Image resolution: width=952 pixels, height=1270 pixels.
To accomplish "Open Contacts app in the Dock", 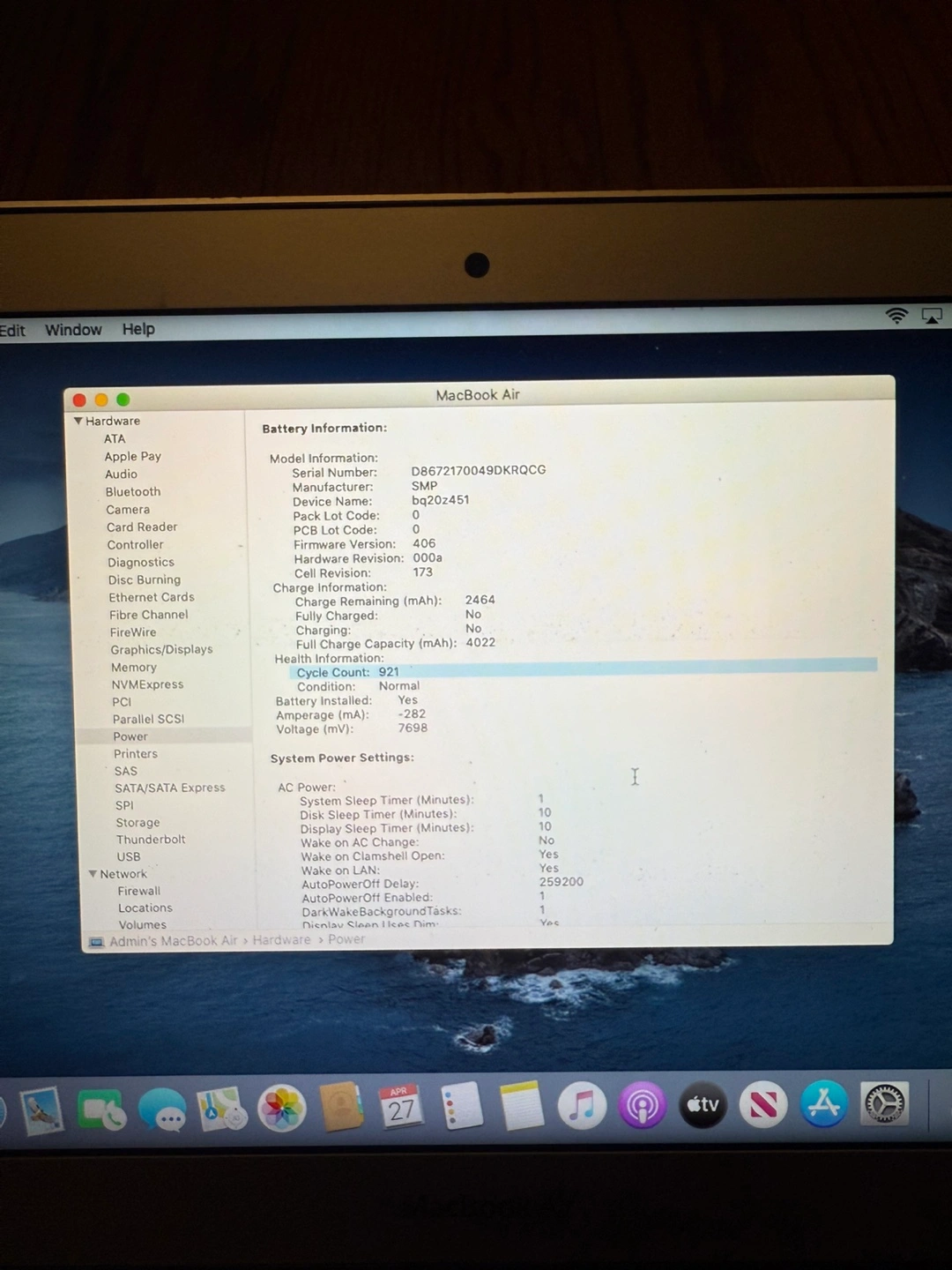I will 342,1108.
